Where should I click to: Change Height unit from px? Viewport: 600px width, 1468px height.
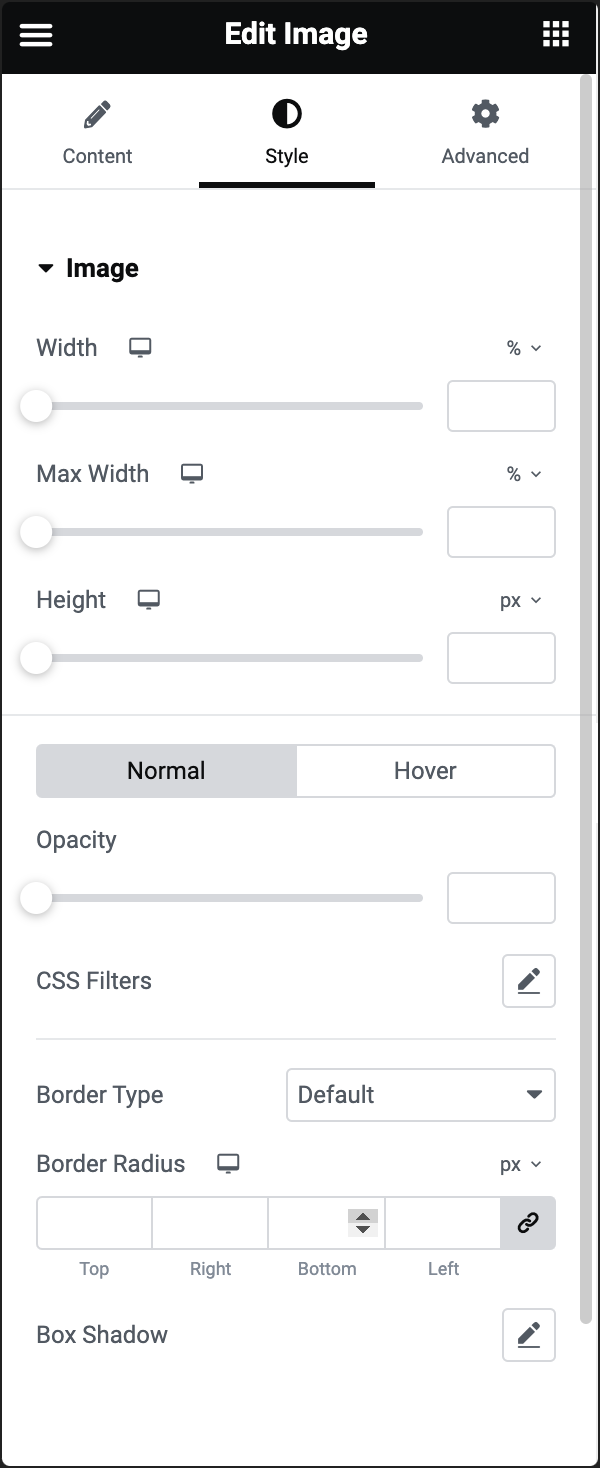pyautogui.click(x=520, y=600)
